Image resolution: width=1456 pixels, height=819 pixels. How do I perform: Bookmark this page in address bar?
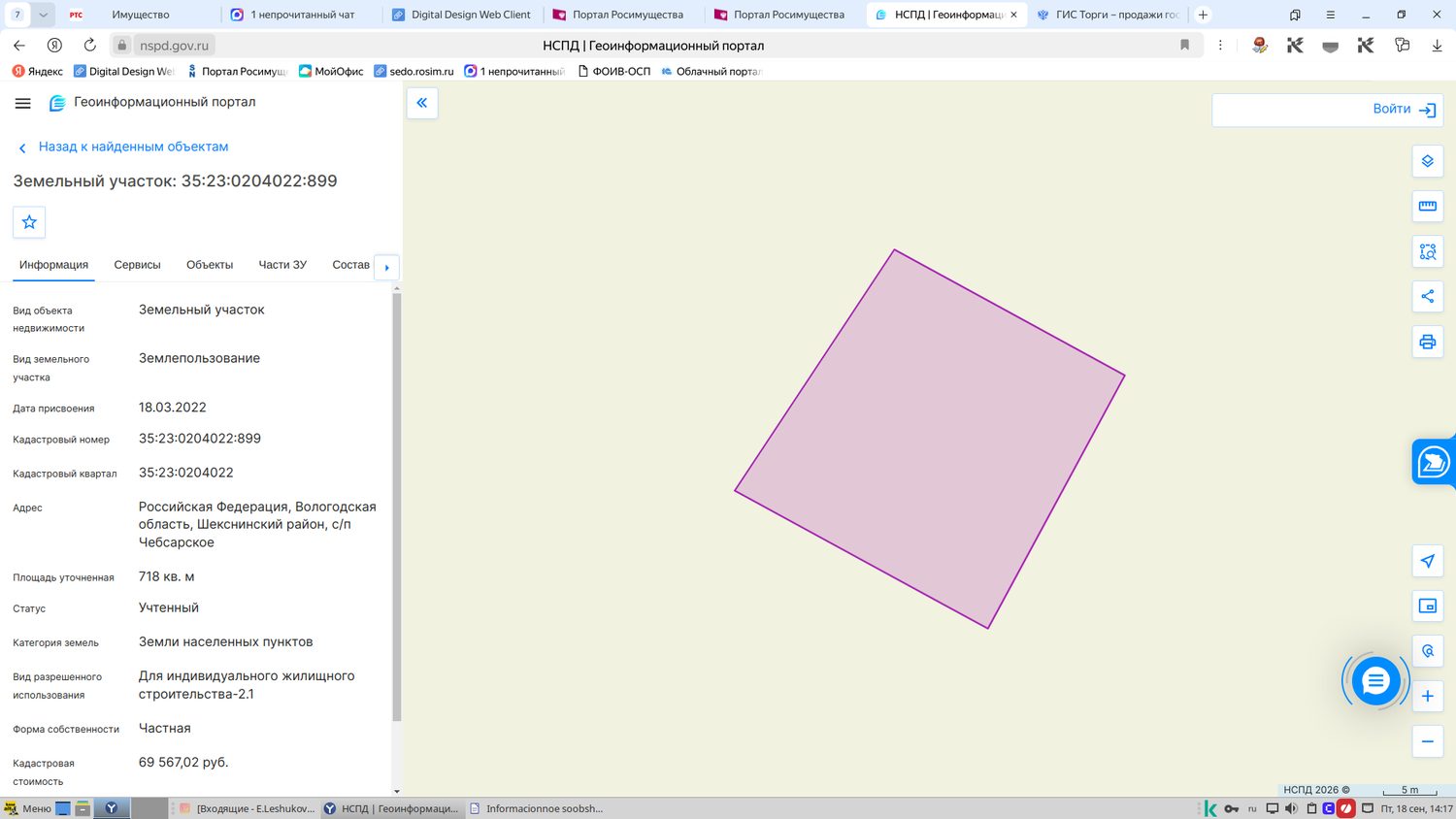pyautogui.click(x=1184, y=45)
